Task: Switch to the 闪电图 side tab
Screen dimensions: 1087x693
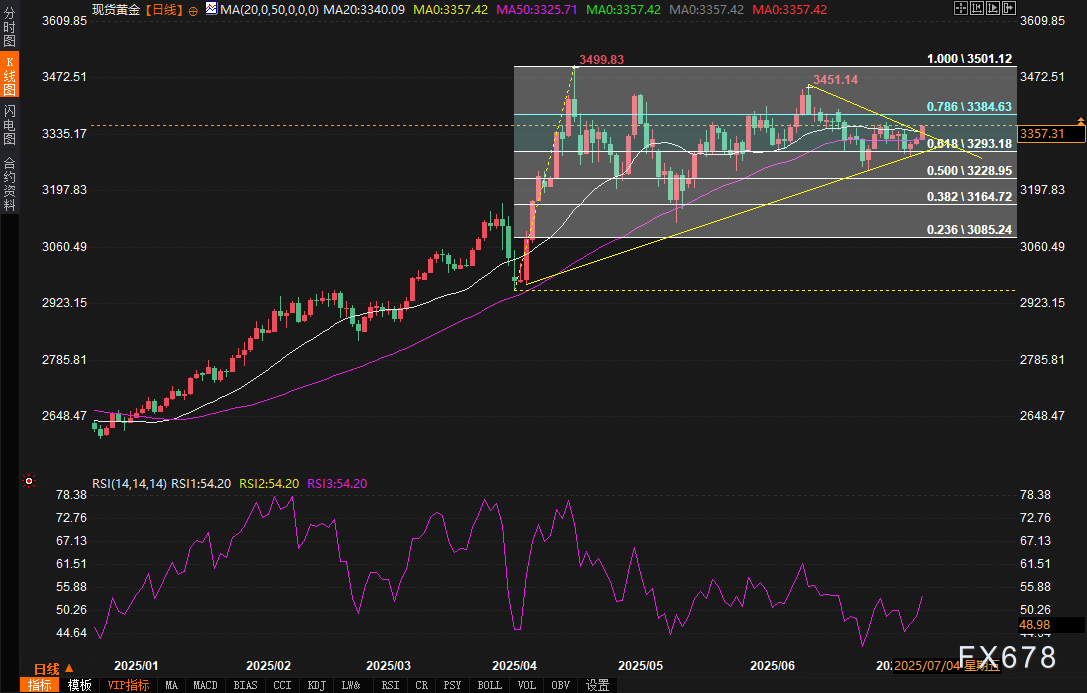Action: (x=9, y=124)
